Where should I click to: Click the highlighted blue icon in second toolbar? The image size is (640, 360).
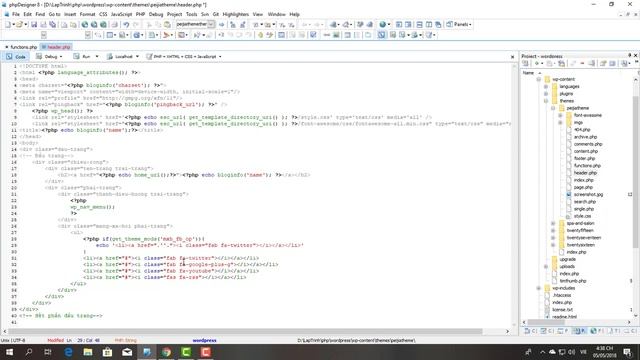point(381,35)
